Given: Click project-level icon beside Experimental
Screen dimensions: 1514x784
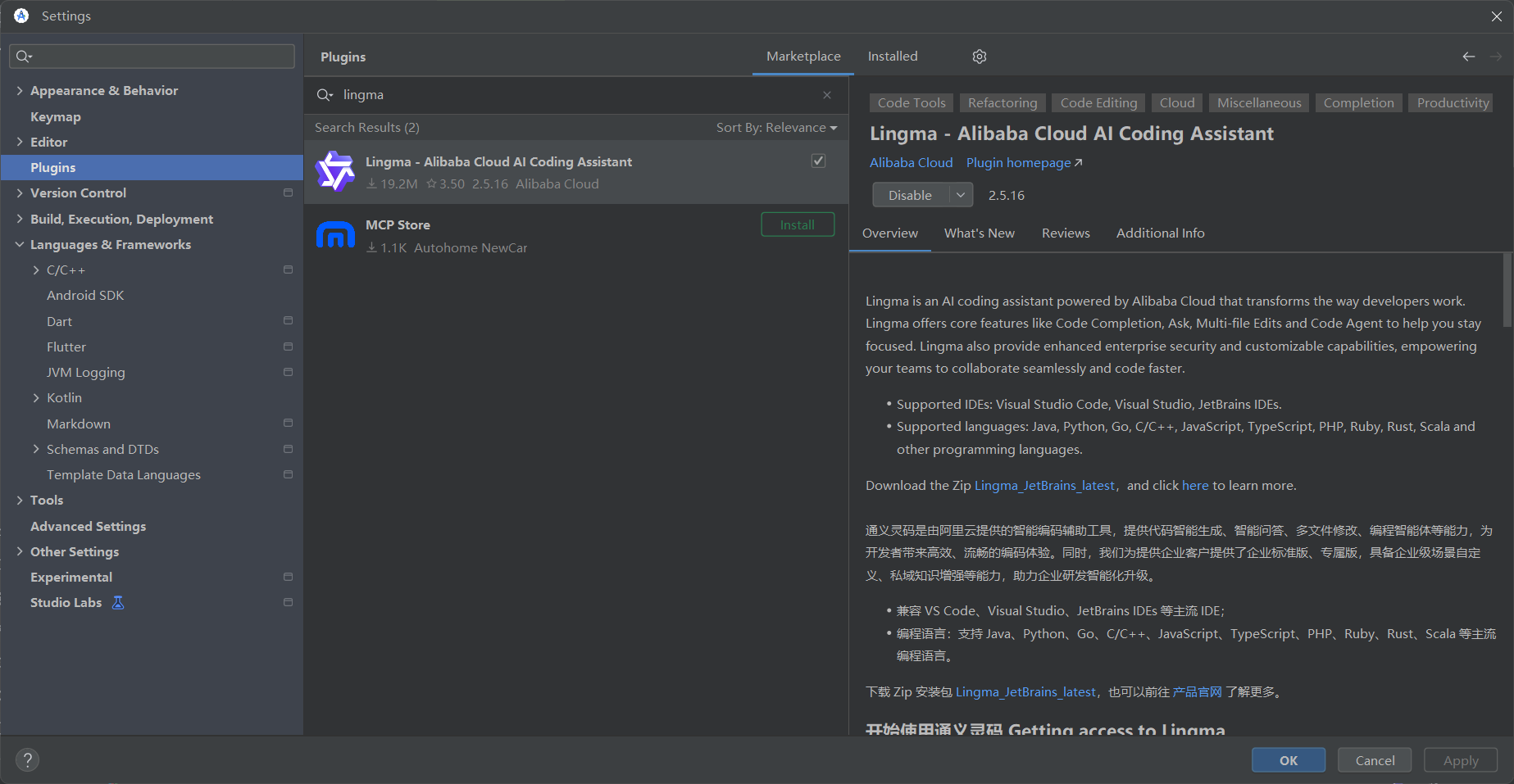Looking at the screenshot, I should pyautogui.click(x=288, y=578).
